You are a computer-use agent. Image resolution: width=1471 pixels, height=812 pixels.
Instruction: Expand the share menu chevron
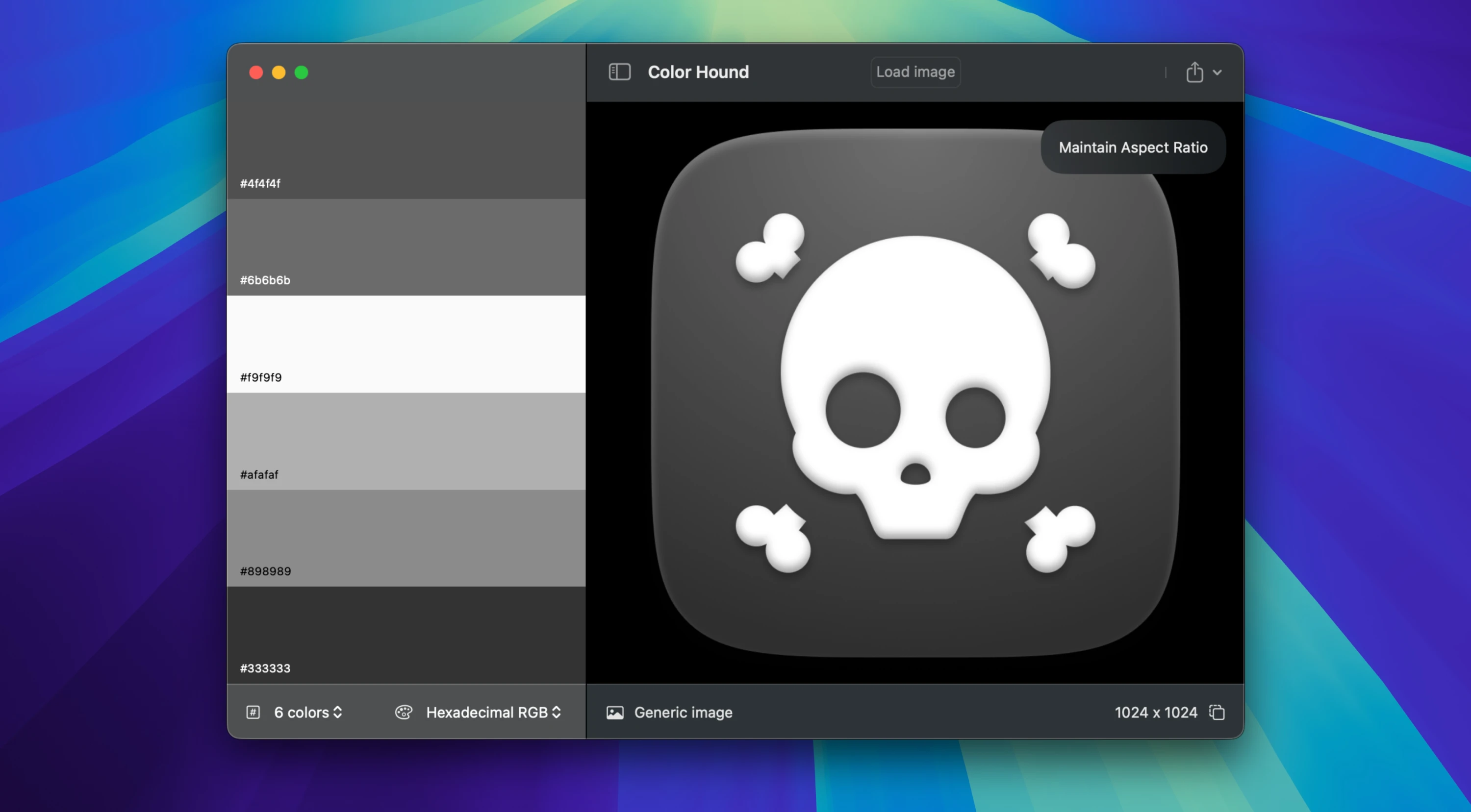[1217, 73]
